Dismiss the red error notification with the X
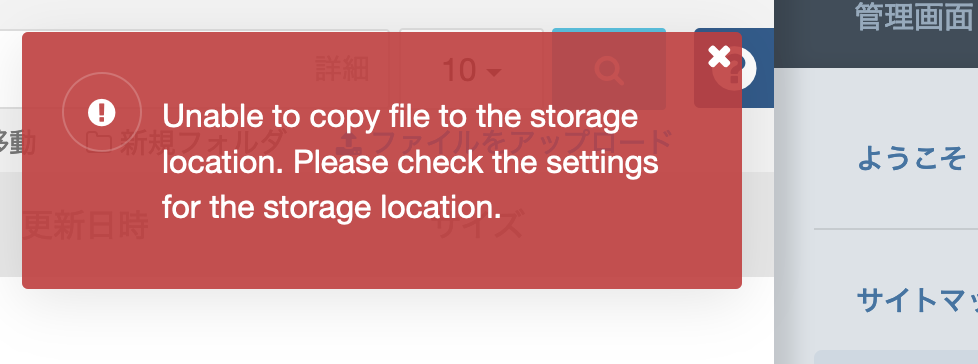 pos(719,57)
